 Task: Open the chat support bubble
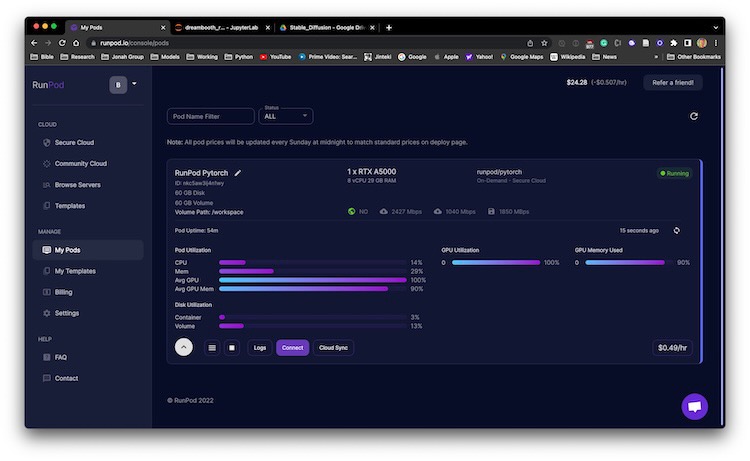(694, 406)
